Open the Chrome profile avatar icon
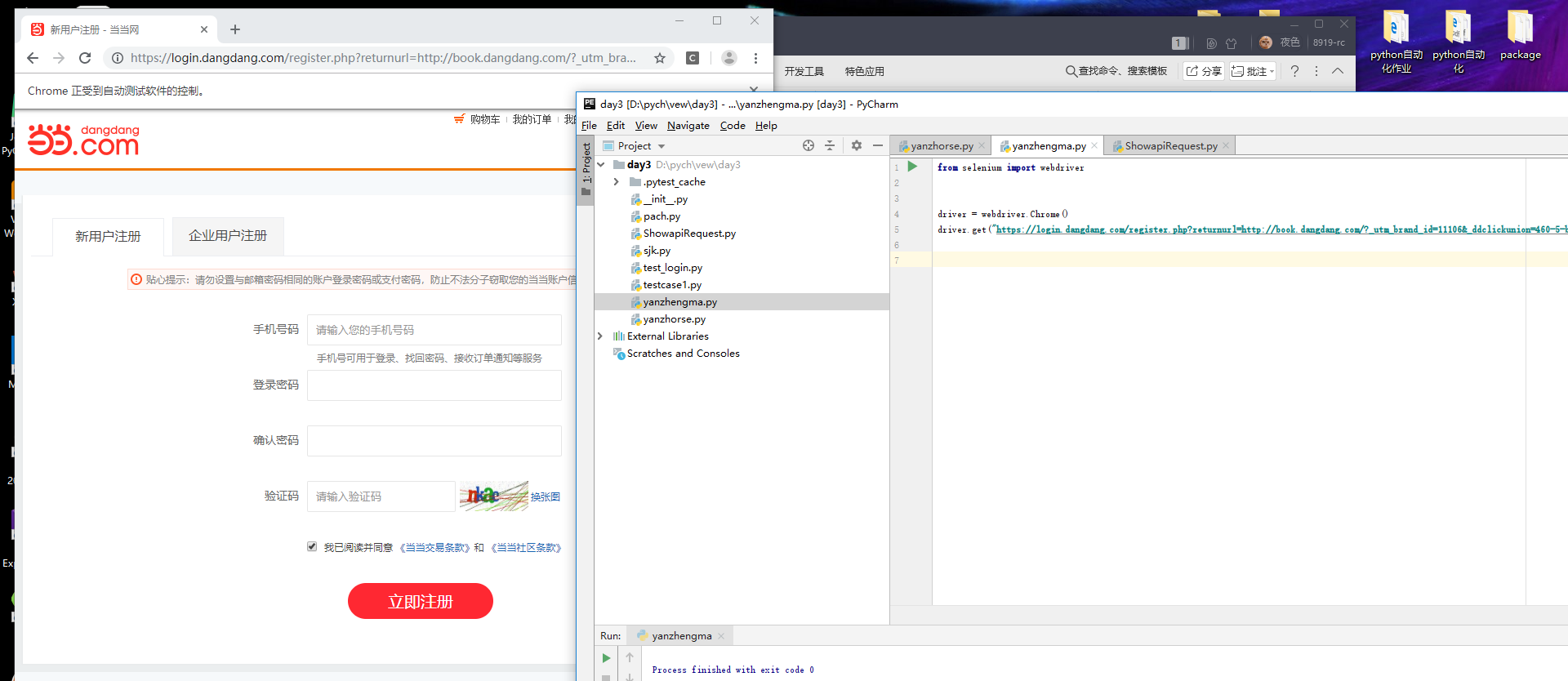 tap(729, 58)
